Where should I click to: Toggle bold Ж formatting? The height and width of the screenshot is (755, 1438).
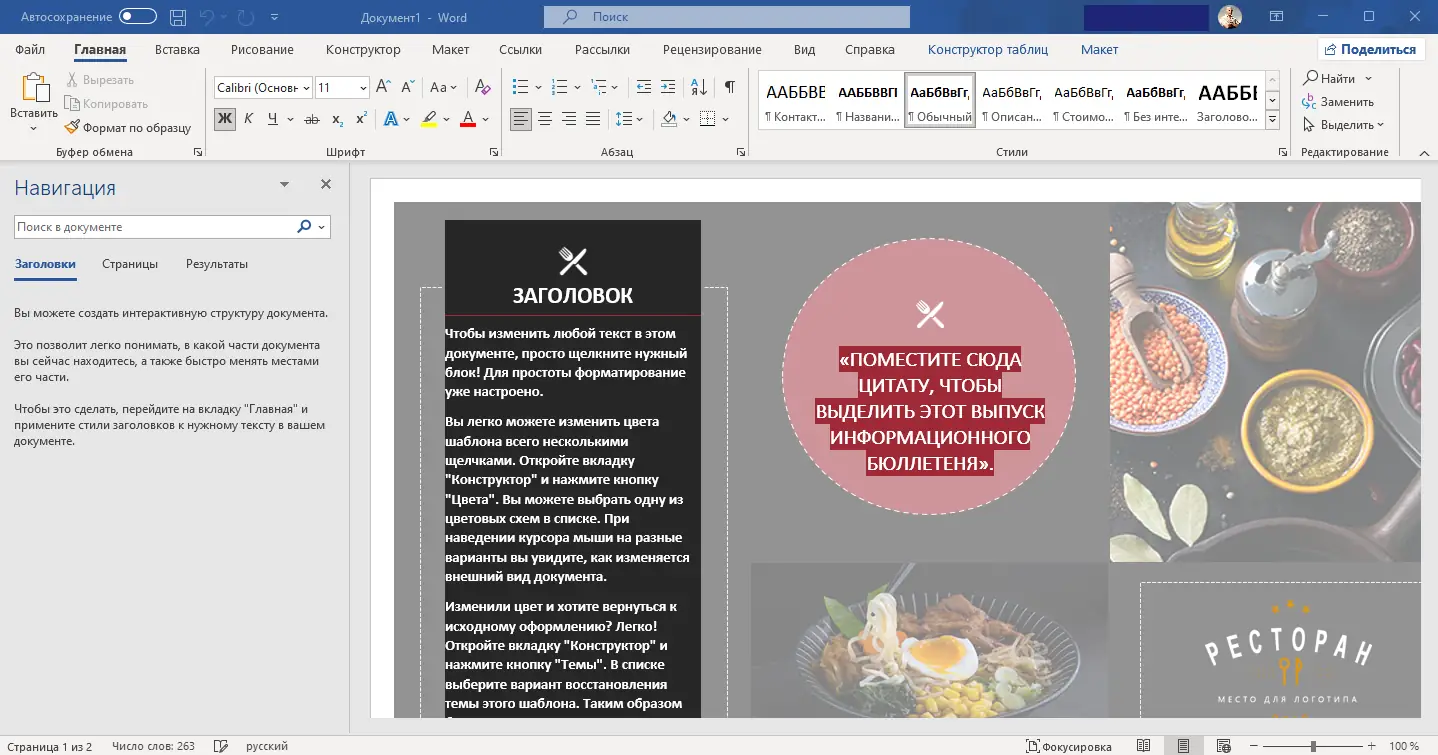(x=225, y=119)
